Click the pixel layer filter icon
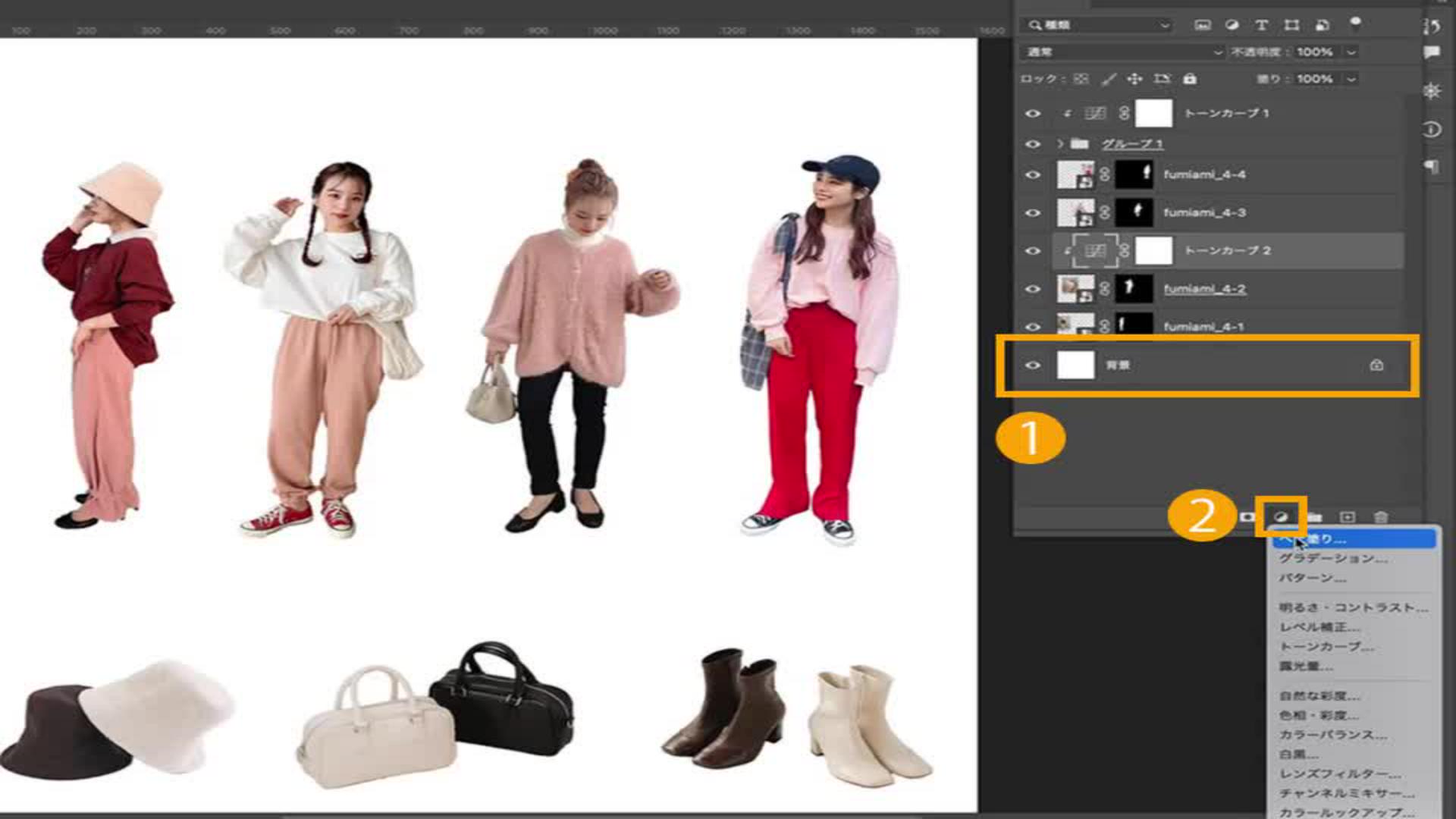Viewport: 1456px width, 819px height. (1203, 25)
